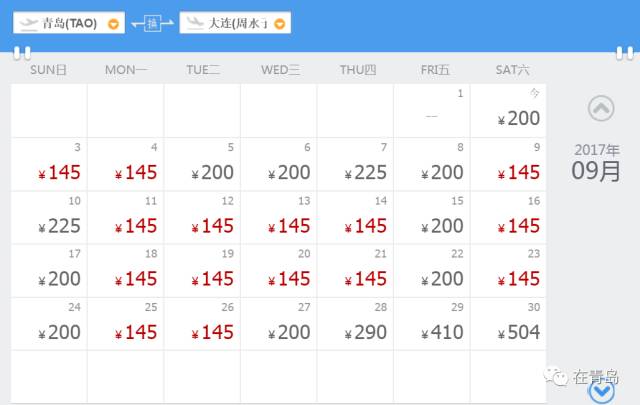The height and width of the screenshot is (405, 640).
Task: Pick September 29 fare ¥410
Action: tap(432, 323)
